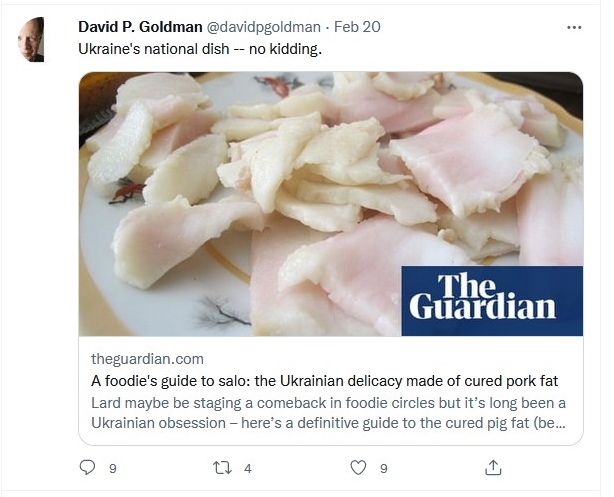Screen dimensions: 614x497
Task: Open the three-dot more options menu
Action: pyautogui.click(x=574, y=27)
